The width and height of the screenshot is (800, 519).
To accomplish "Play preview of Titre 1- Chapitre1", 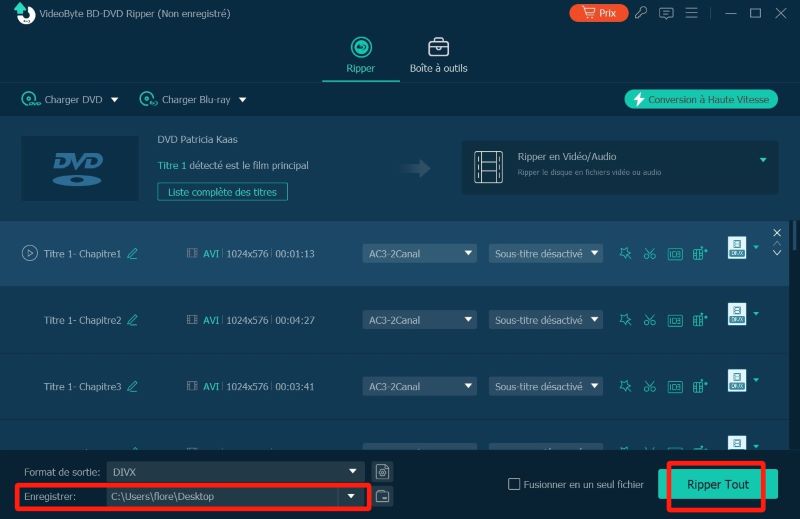I will [x=30, y=254].
